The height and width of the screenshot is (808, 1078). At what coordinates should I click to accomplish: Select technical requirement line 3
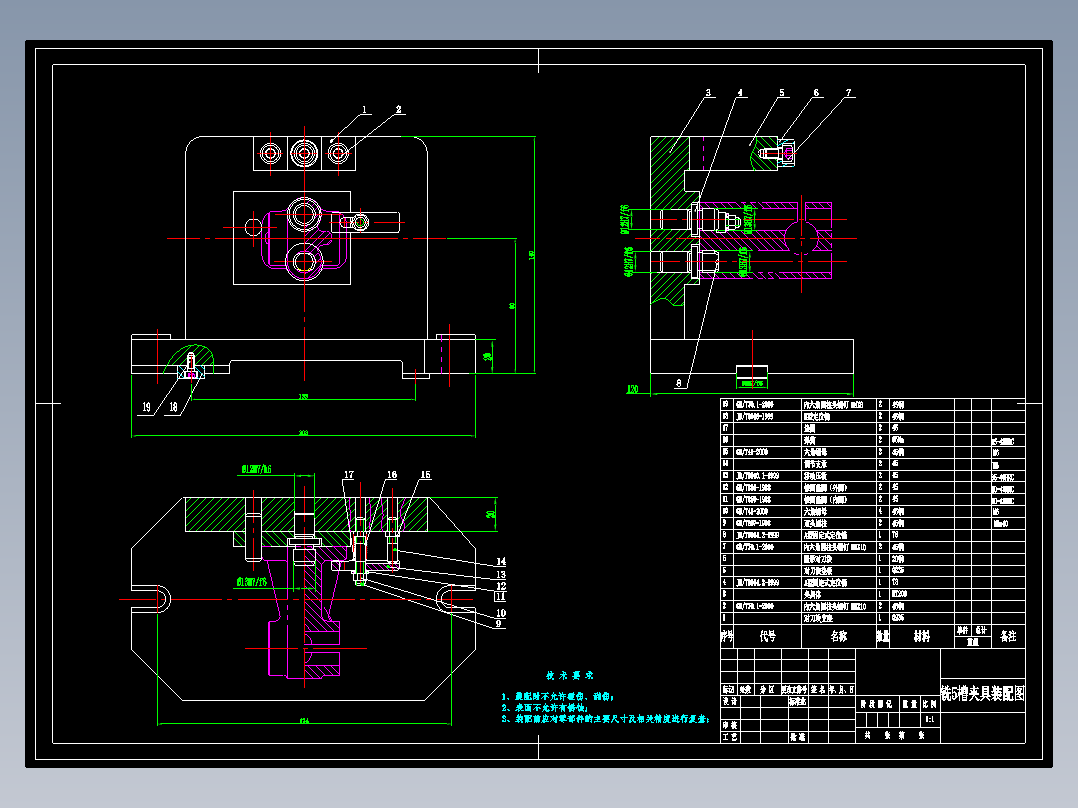(605, 719)
